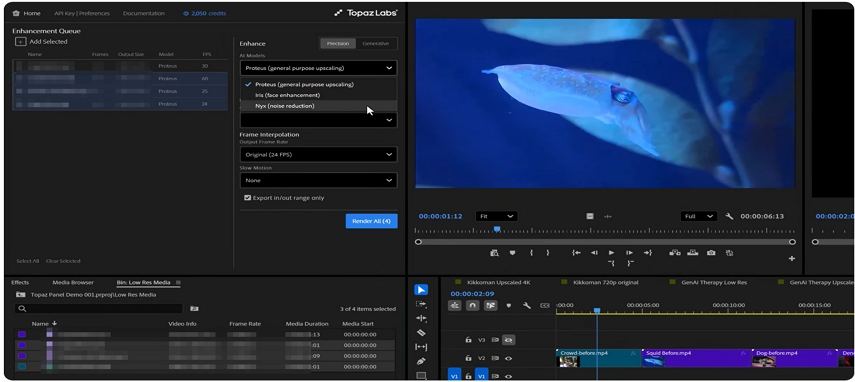Click the bin search magnifier icon
Viewport: 855px width, 382px height.
pyautogui.click(x=22, y=308)
